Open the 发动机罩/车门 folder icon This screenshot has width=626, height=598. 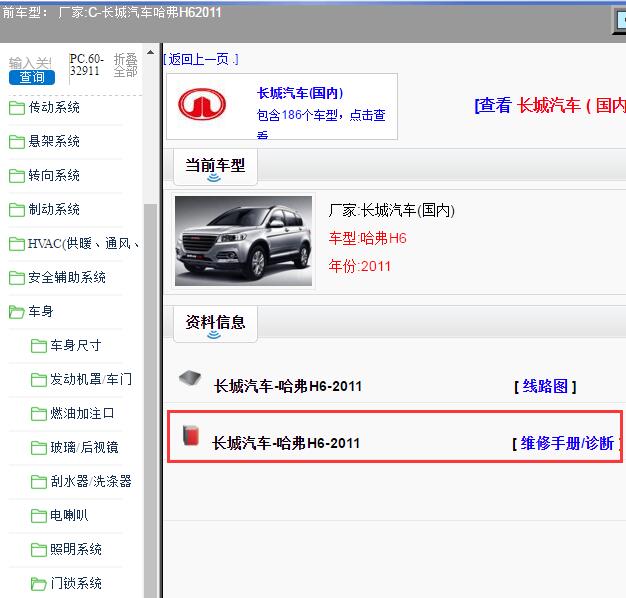tap(39, 380)
